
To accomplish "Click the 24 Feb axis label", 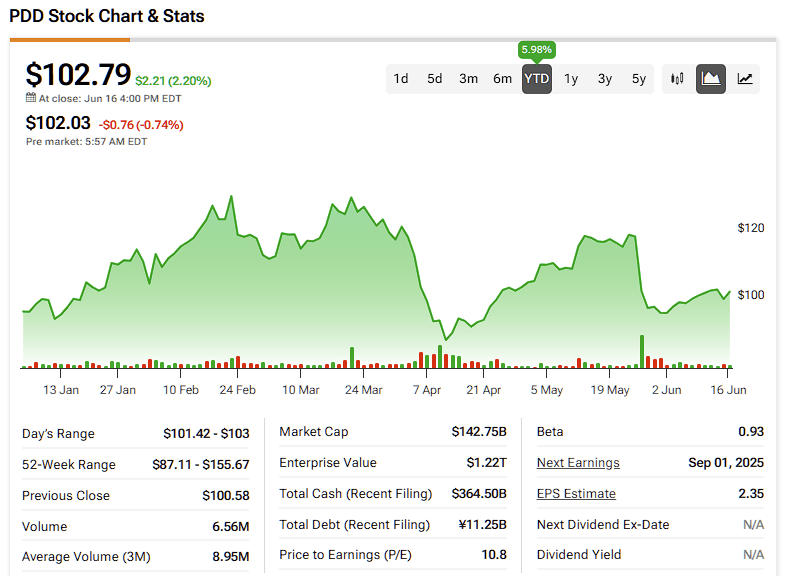I will [x=237, y=390].
